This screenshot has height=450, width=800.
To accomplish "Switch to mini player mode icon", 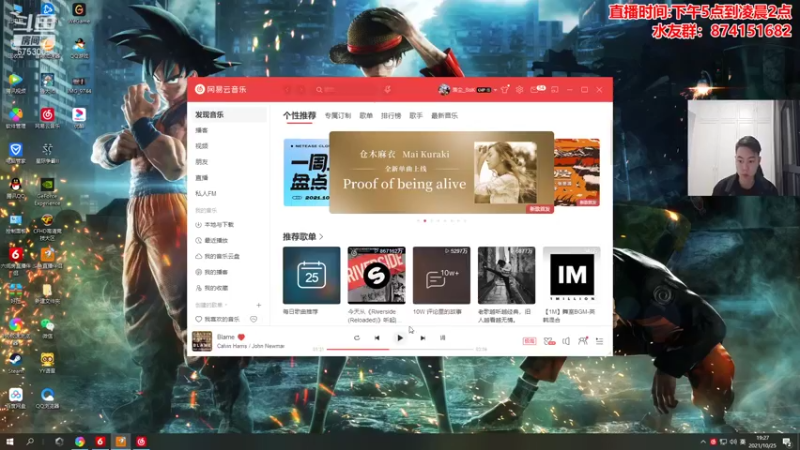I will [x=555, y=90].
